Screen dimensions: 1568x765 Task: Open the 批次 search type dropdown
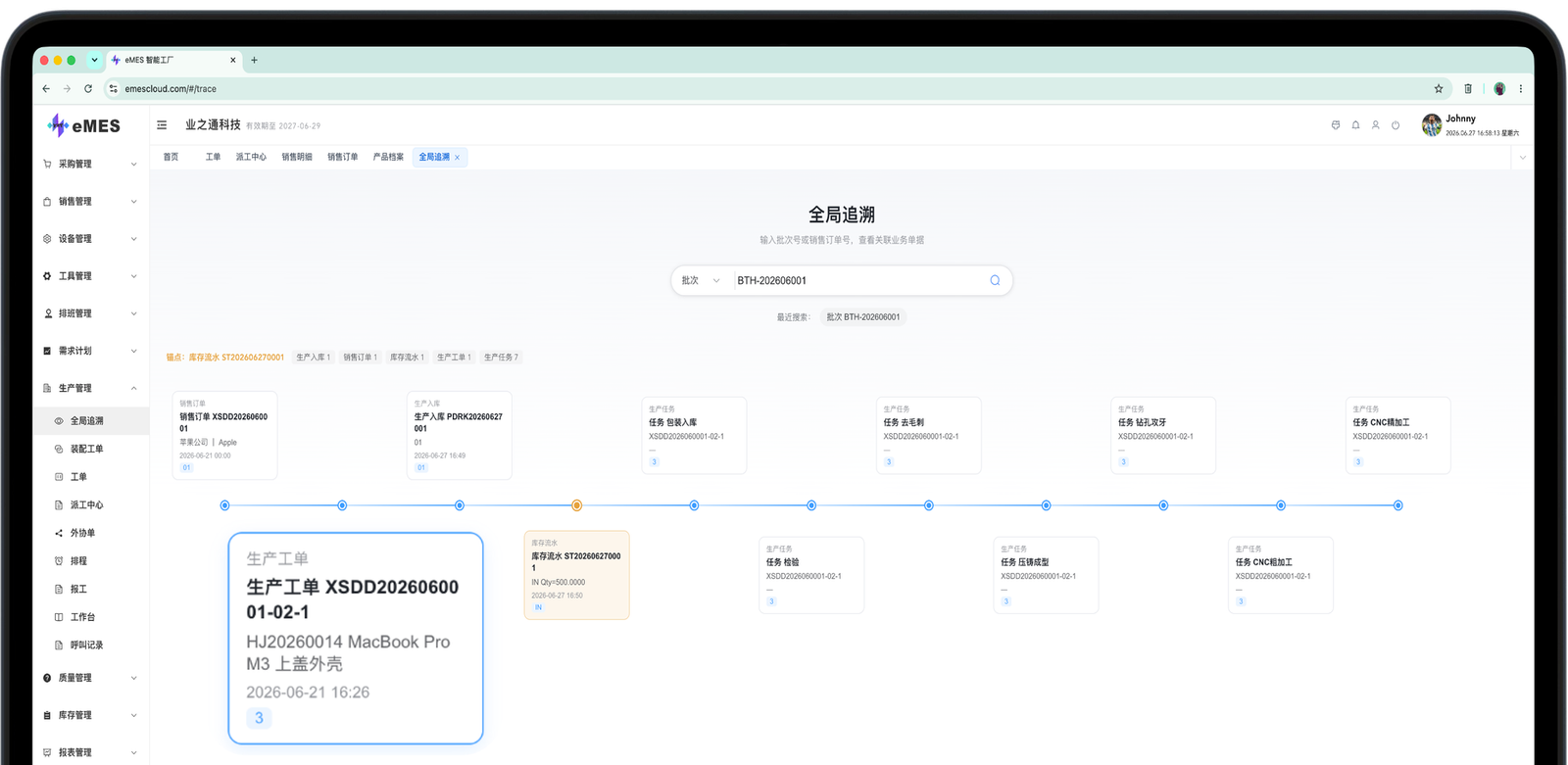(701, 280)
